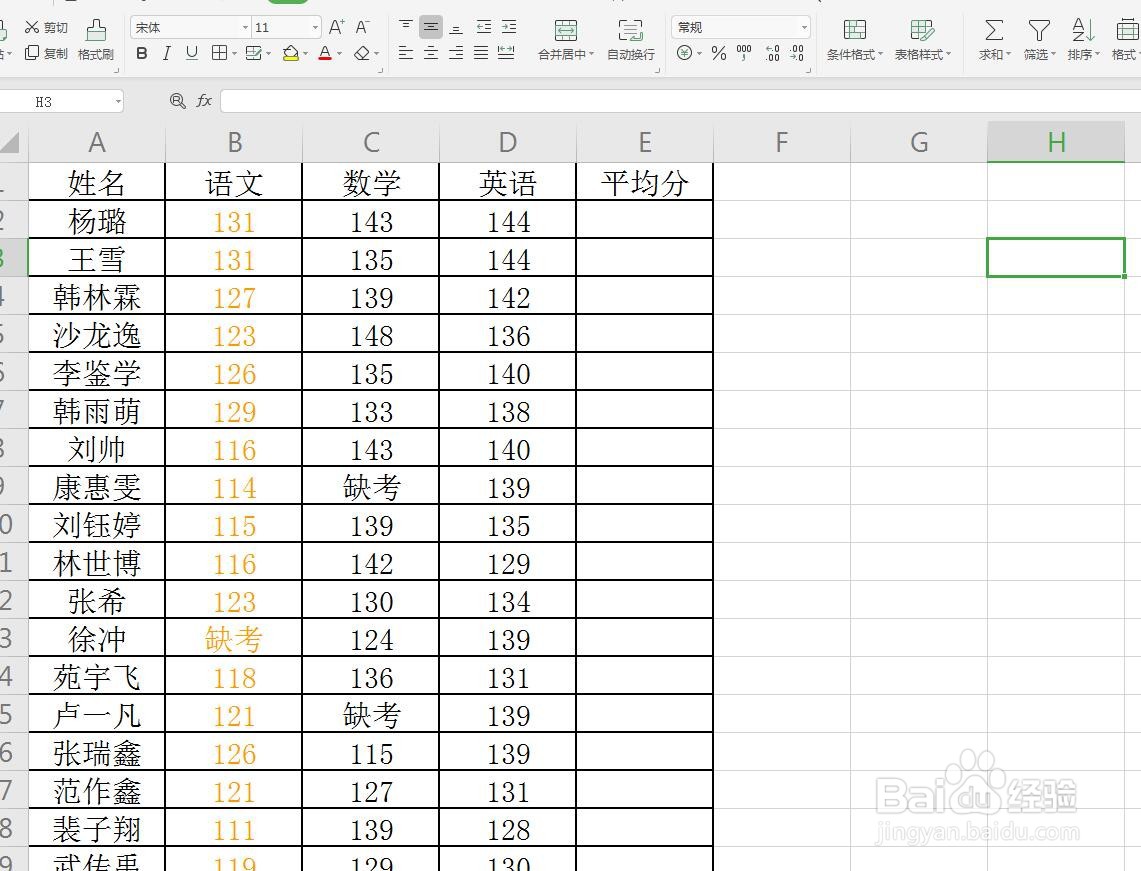Screen dimensions: 1141x871
Task: Enable Wrap Text (自动换行)
Action: coord(629,40)
